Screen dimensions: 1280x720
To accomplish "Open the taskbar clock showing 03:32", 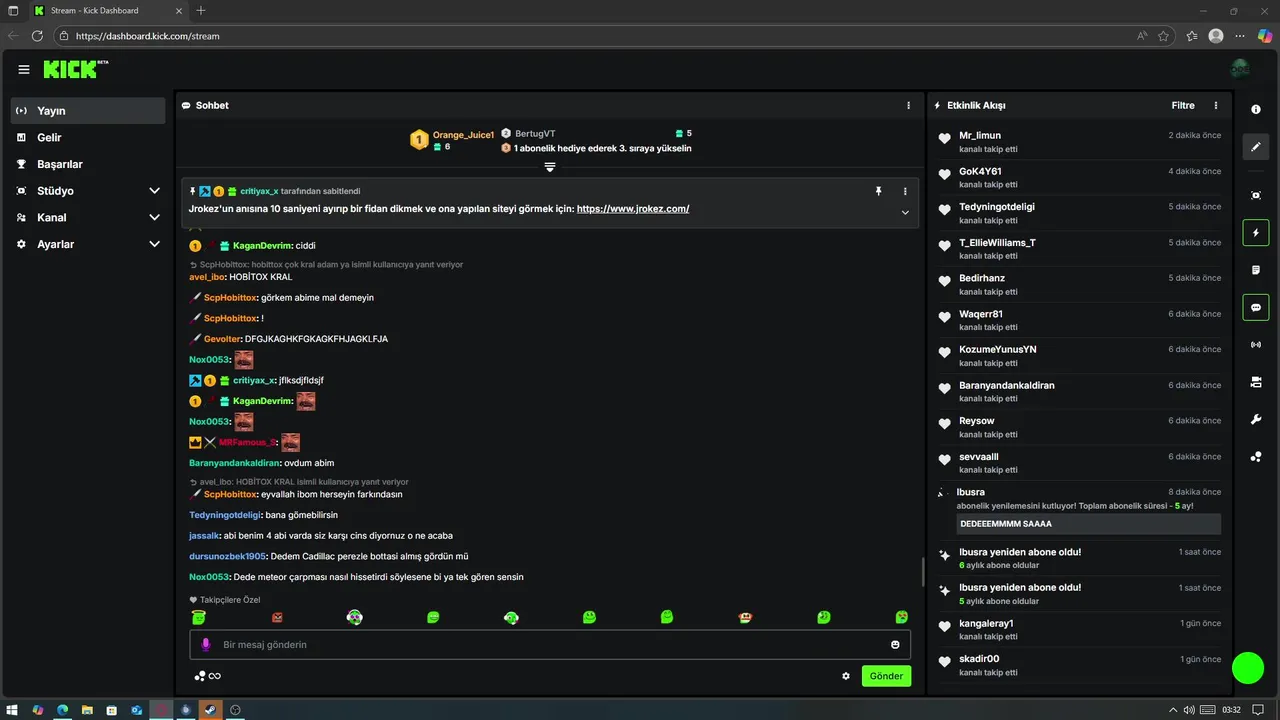I will [x=1232, y=710].
